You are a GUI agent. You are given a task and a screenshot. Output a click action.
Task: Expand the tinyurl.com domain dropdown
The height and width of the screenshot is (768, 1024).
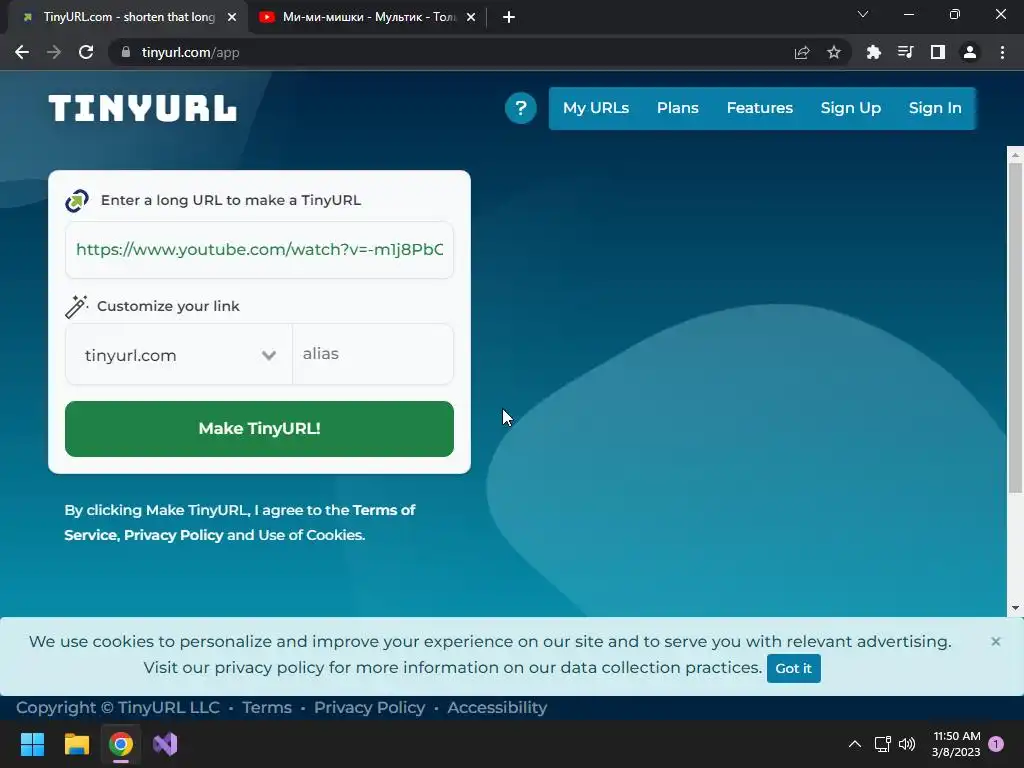pos(179,355)
